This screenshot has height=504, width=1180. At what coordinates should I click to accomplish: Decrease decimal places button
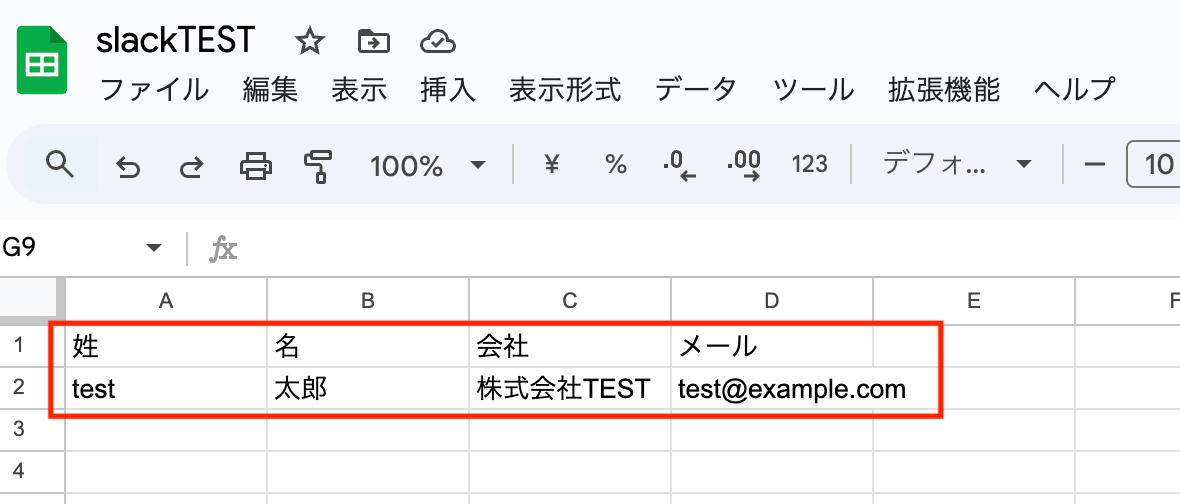coord(679,165)
